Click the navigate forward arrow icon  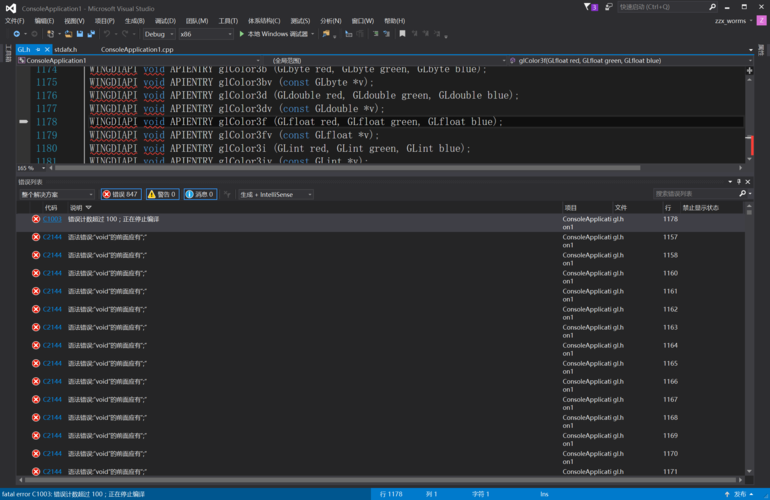click(x=34, y=34)
